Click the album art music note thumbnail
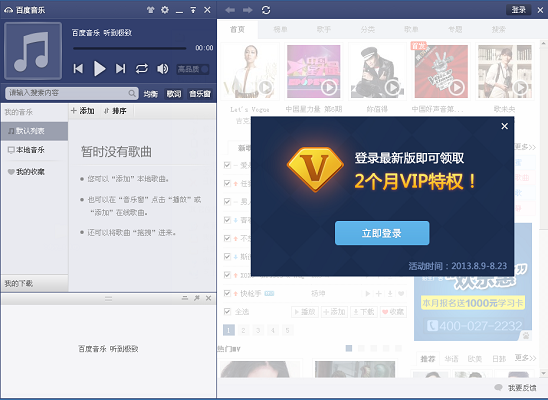This screenshot has height=400, width=548. click(33, 51)
